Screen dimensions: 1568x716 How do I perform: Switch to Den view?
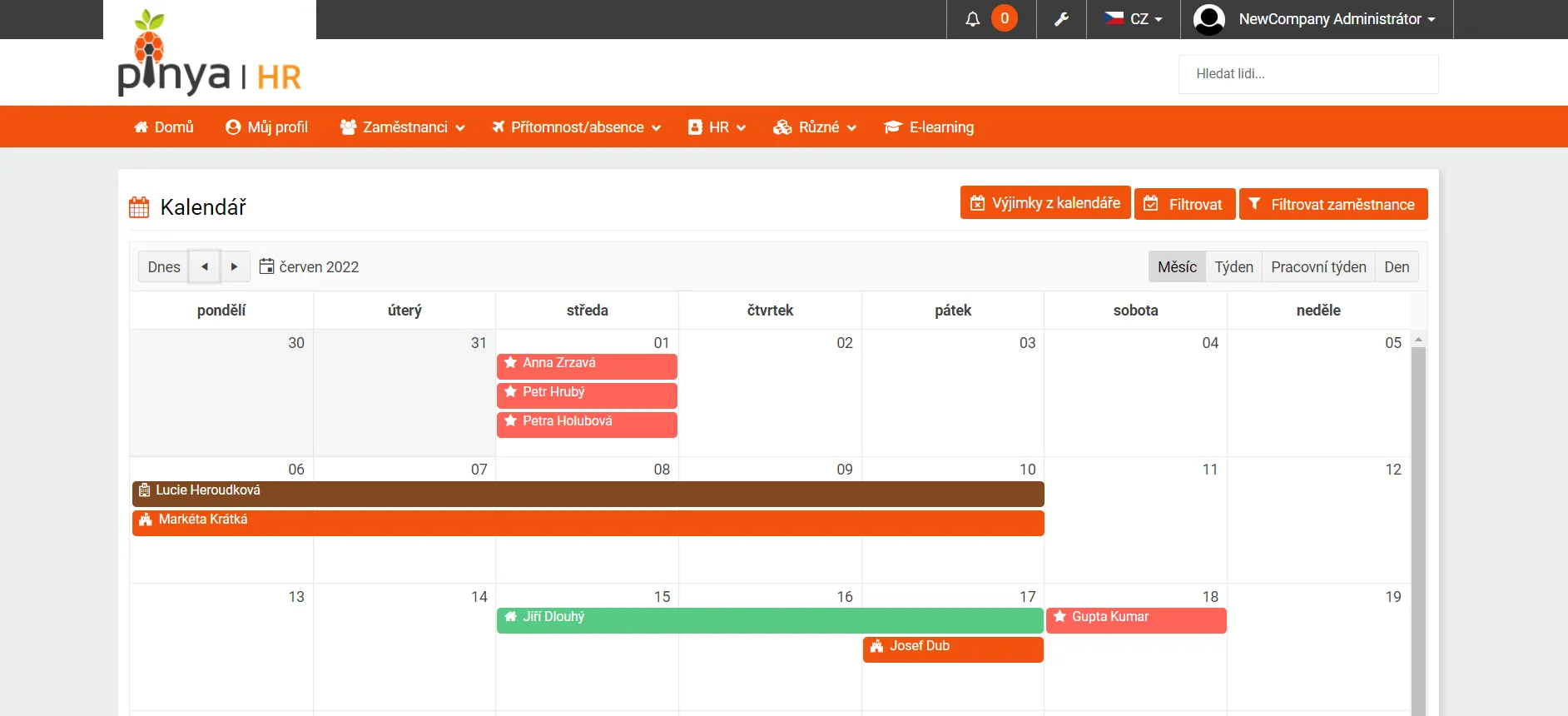1397,266
